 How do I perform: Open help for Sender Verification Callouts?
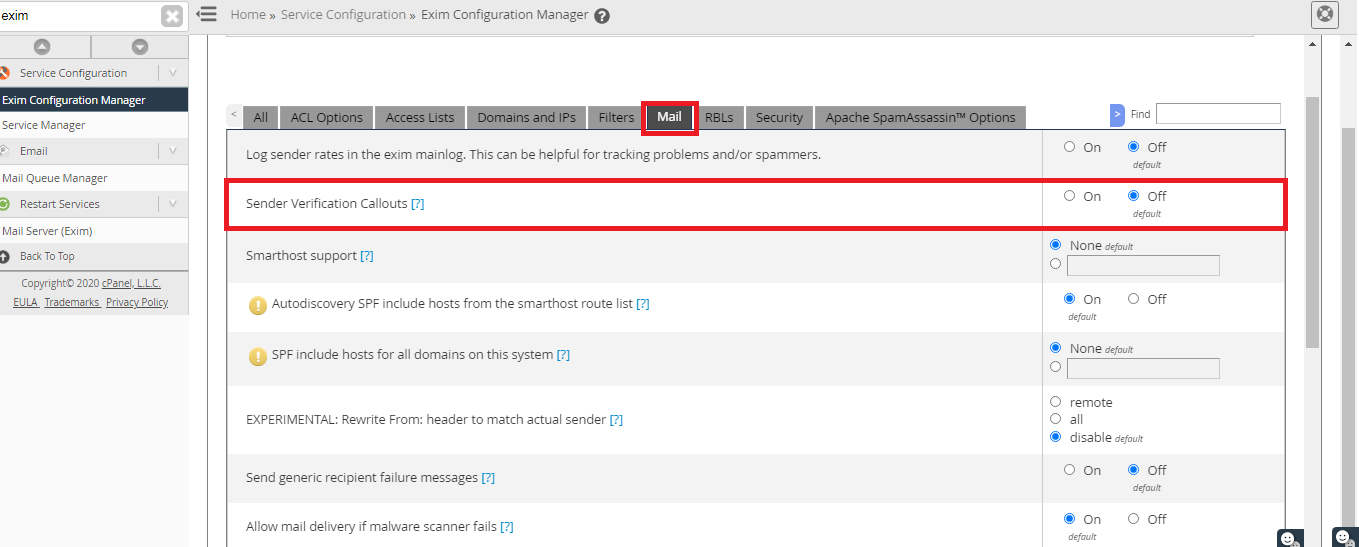[418, 204]
